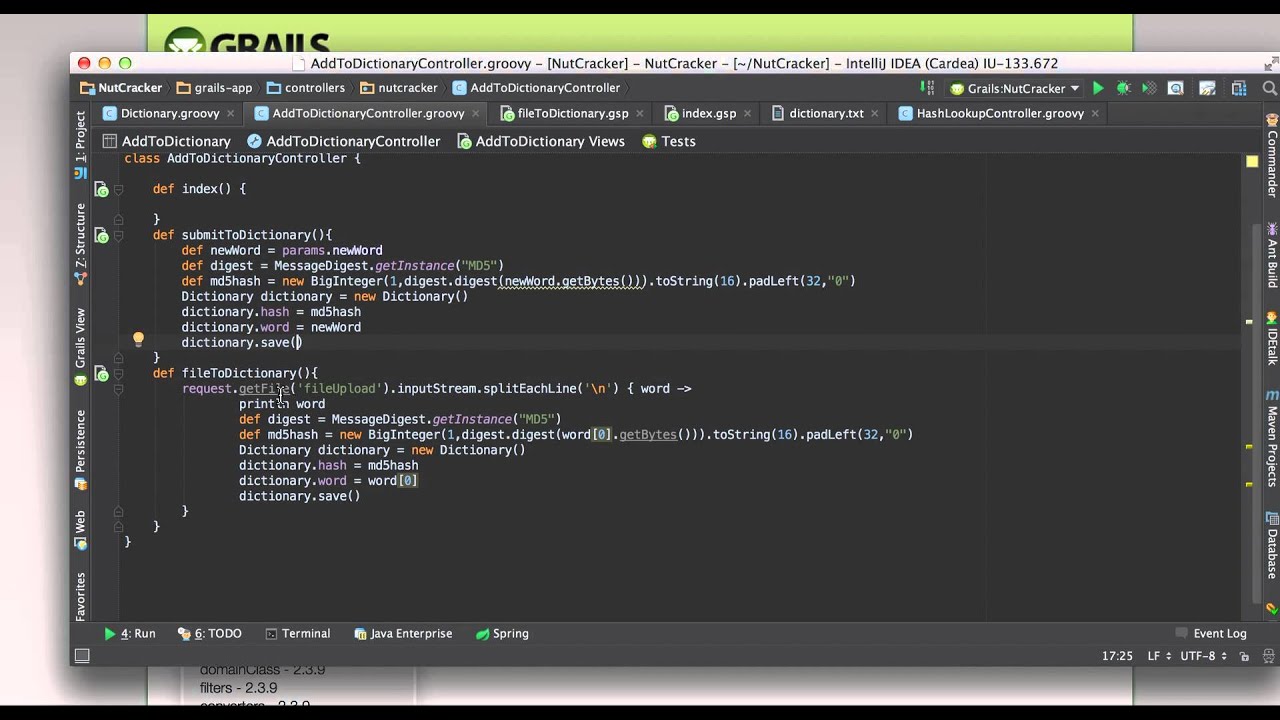
Task: Open the UTF-8 encoding selector
Action: coord(1203,657)
